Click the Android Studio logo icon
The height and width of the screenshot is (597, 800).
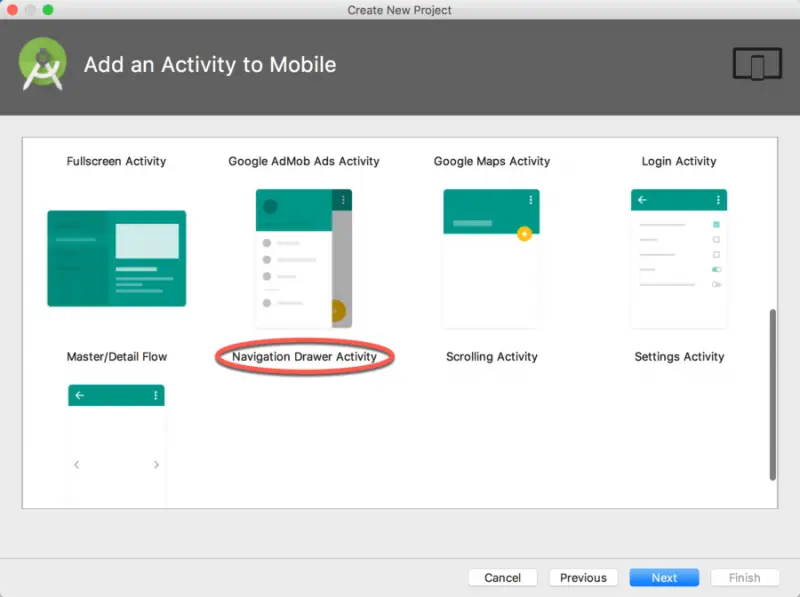click(42, 65)
